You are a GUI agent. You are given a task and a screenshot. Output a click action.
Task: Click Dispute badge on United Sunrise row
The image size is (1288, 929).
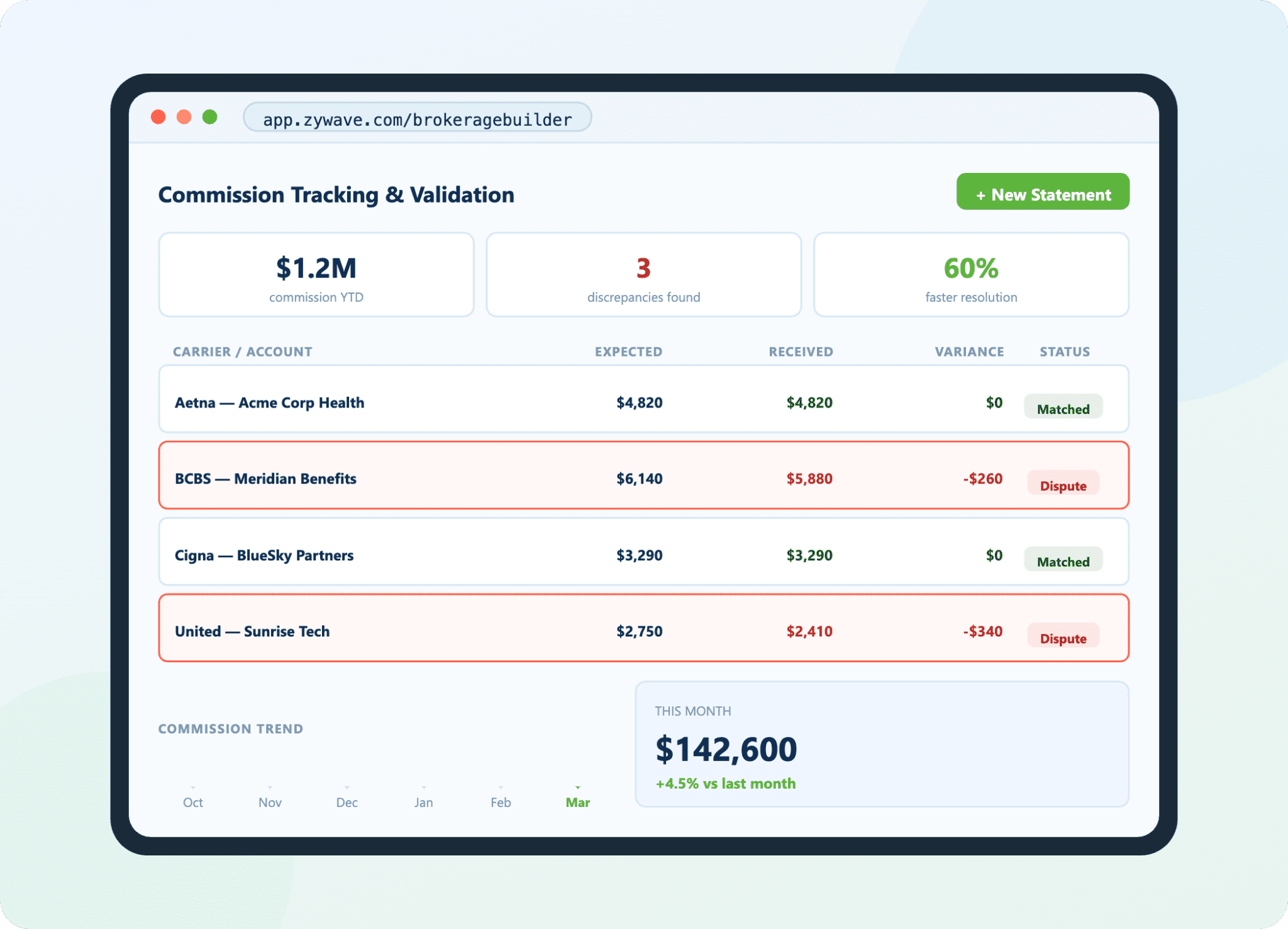pyautogui.click(x=1063, y=638)
